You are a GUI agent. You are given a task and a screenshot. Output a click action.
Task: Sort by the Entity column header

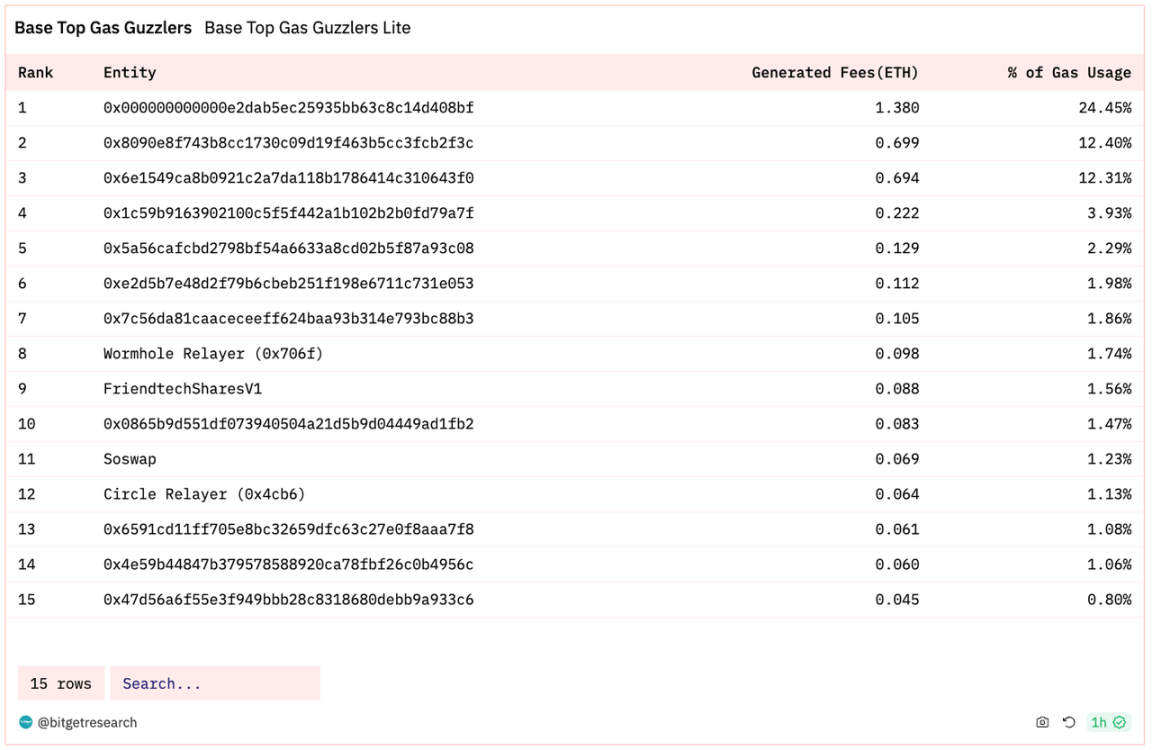(129, 72)
